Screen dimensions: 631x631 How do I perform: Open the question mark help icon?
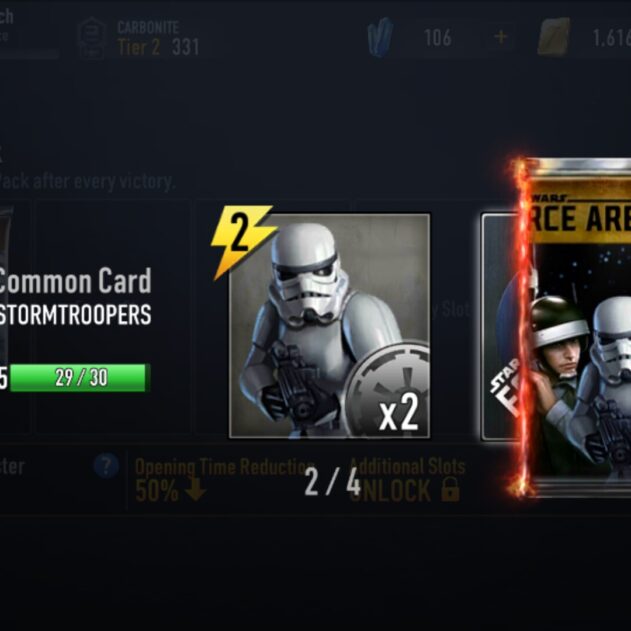[106, 466]
